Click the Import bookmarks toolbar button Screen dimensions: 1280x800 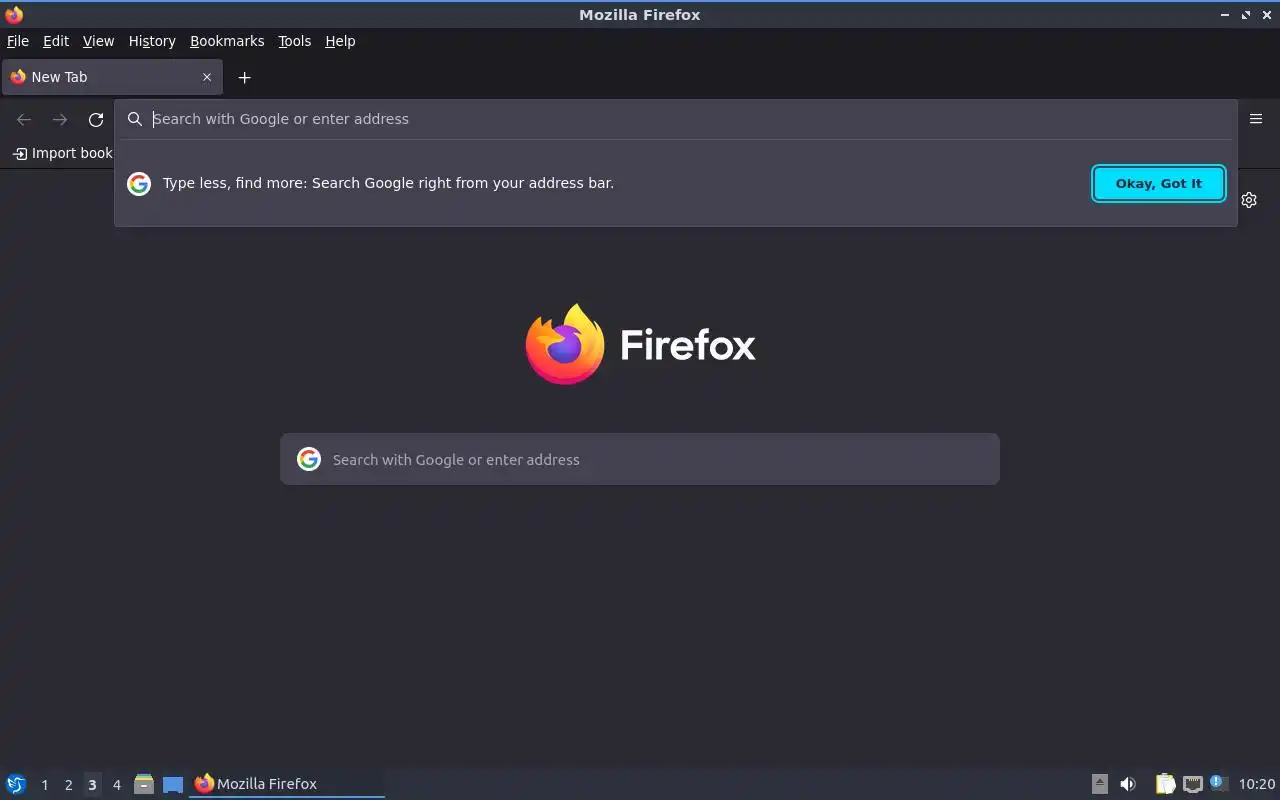point(62,153)
